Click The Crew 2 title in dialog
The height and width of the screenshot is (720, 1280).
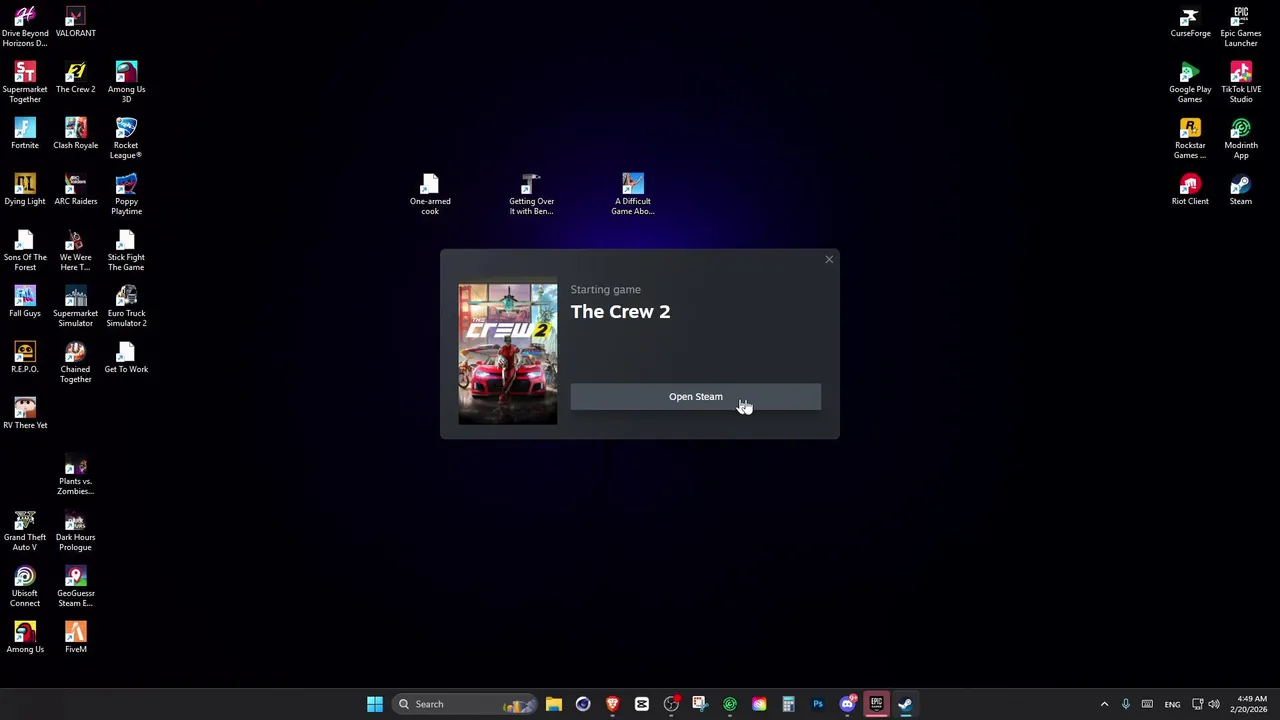[x=620, y=312]
